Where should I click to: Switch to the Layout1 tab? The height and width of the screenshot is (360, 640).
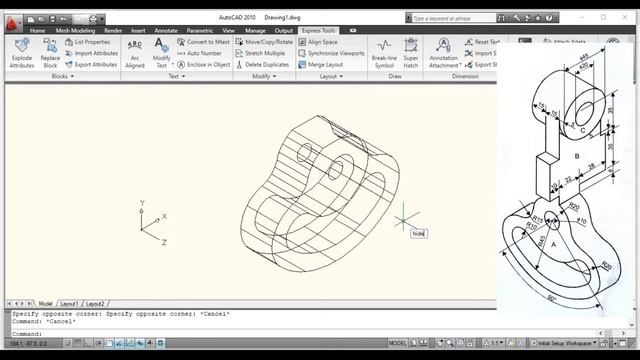tap(69, 304)
